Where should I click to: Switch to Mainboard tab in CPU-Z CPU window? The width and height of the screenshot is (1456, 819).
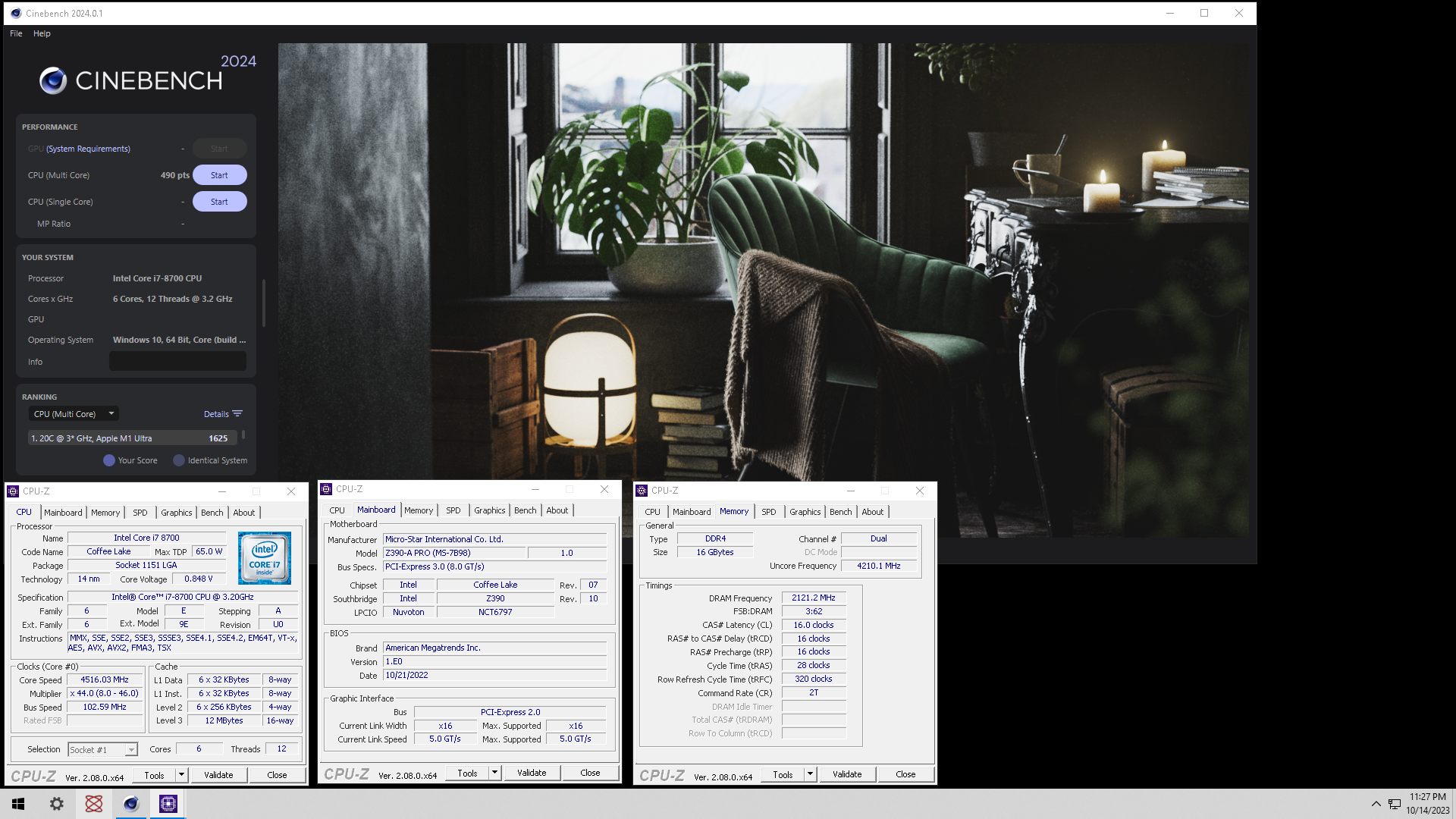click(63, 513)
